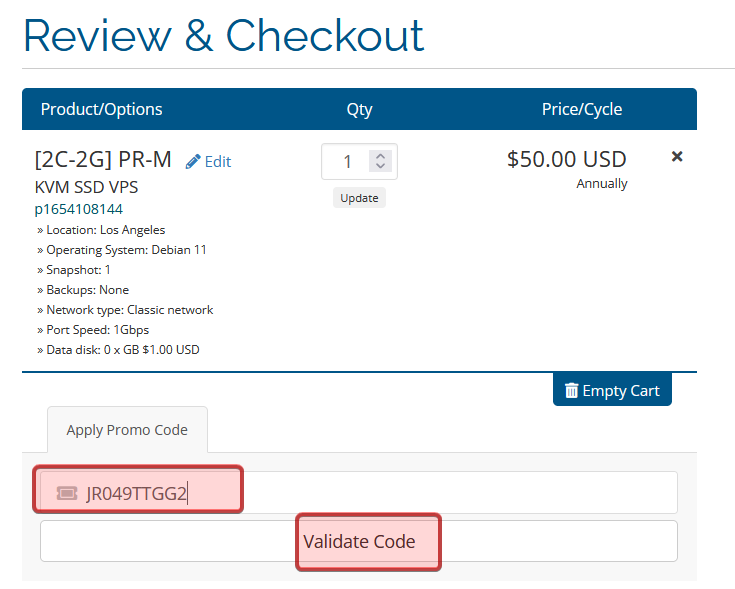Viewport: 735px width, 589px height.
Task: Click the ticket icon in promo field
Action: tap(67, 493)
